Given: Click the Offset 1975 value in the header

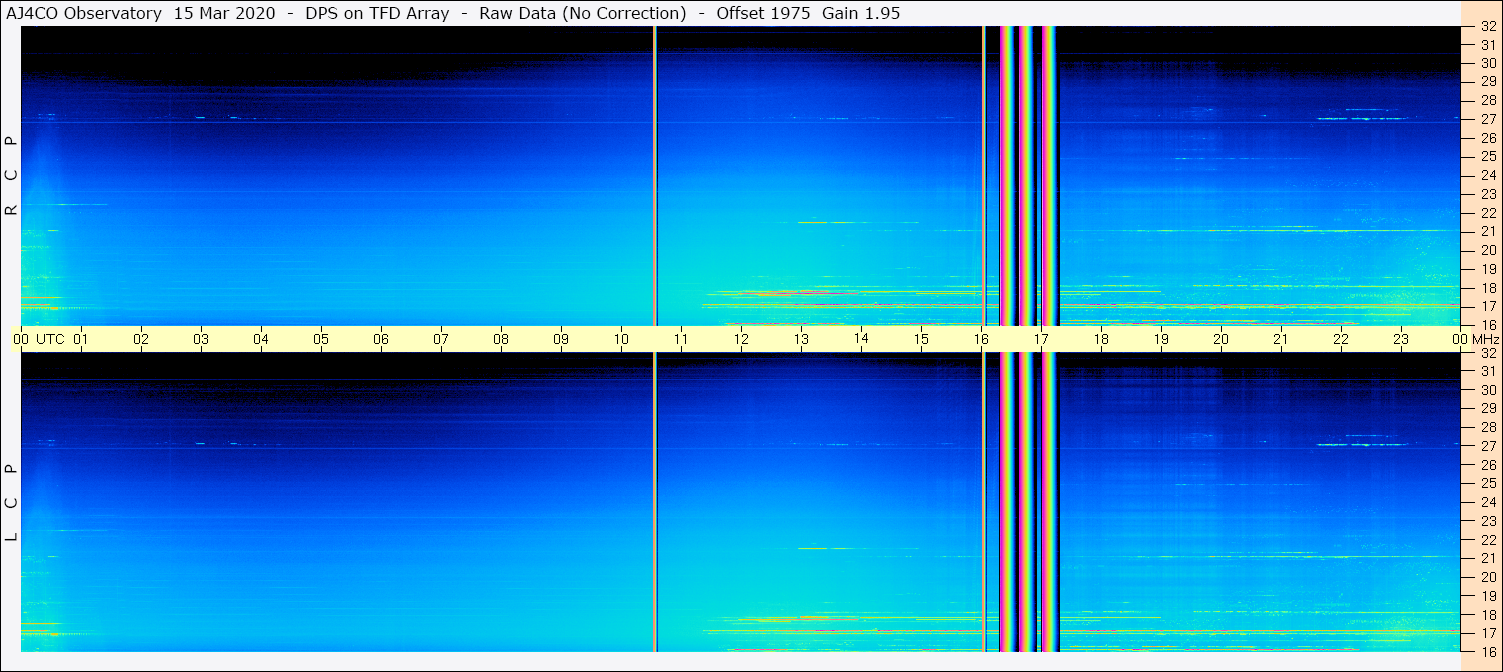Looking at the screenshot, I should (764, 13).
